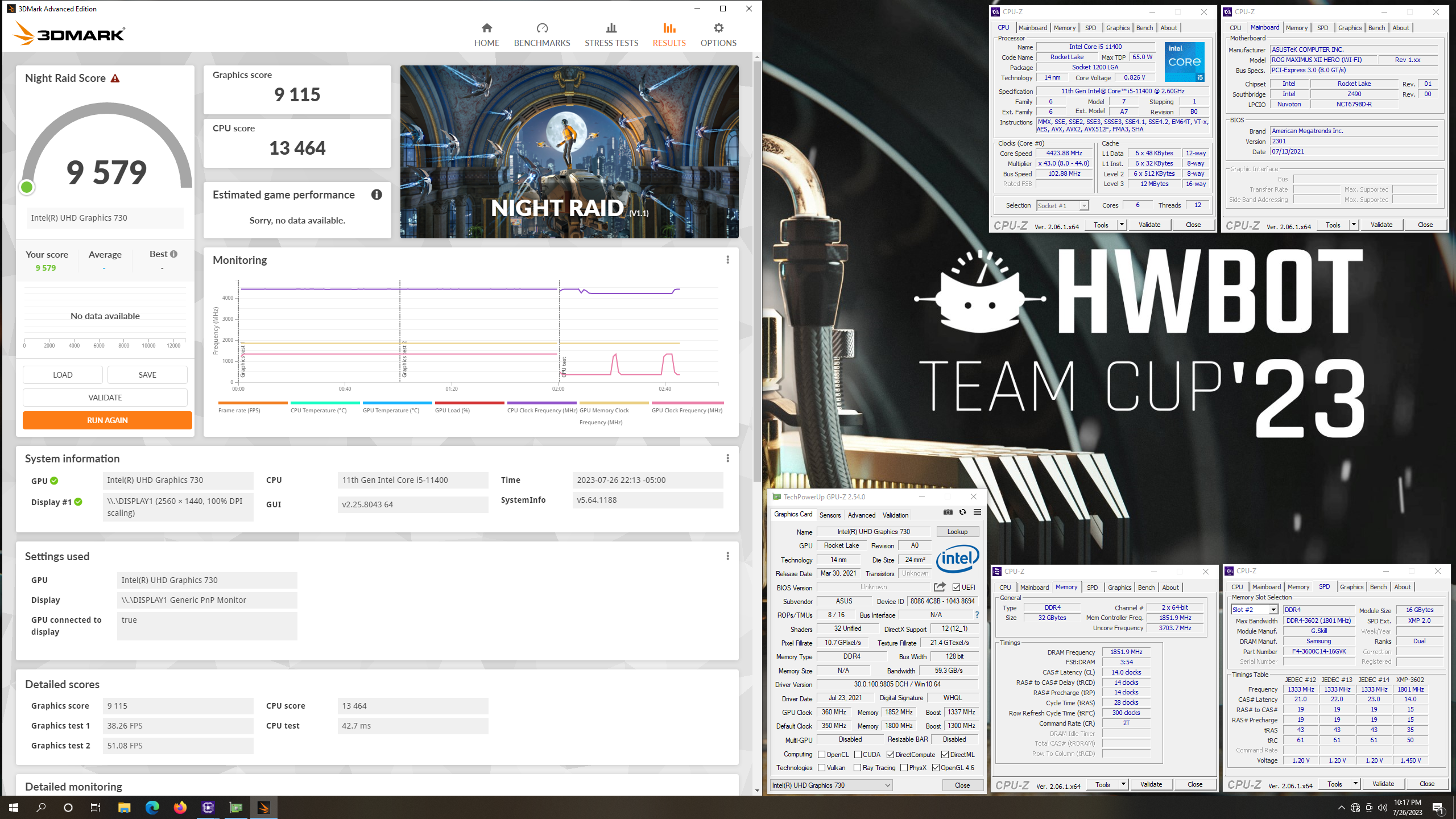
Task: Open Monitoring panel three-dot menu
Action: [727, 260]
